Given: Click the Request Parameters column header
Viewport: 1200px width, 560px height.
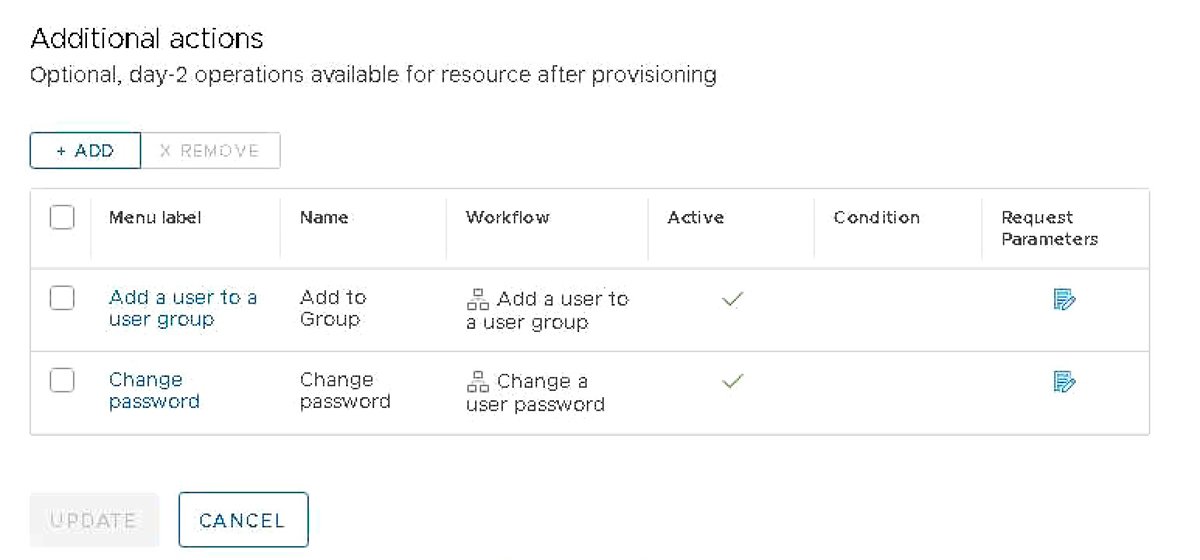Looking at the screenshot, I should [x=1049, y=228].
